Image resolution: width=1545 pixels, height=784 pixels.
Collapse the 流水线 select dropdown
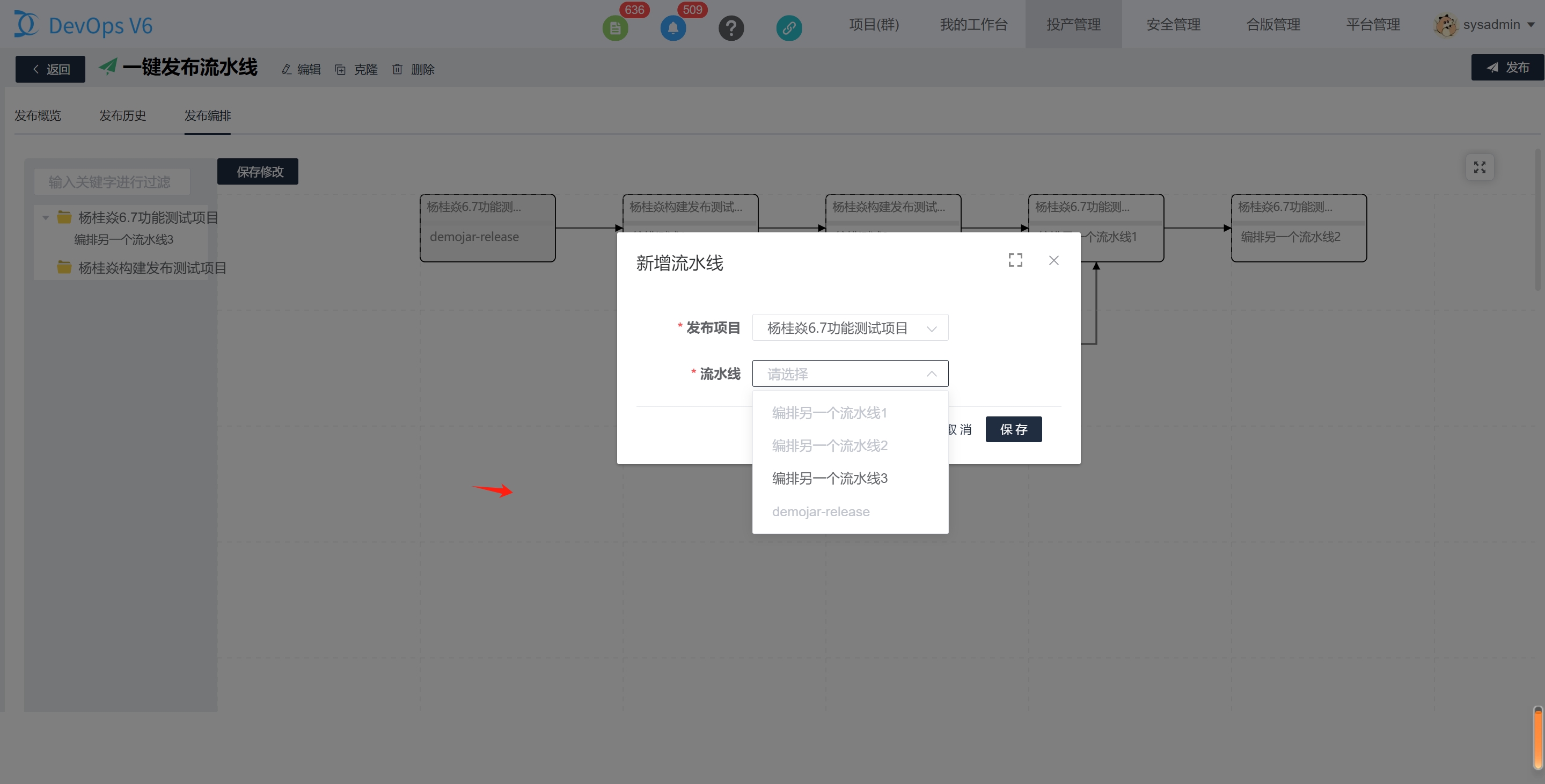point(931,373)
